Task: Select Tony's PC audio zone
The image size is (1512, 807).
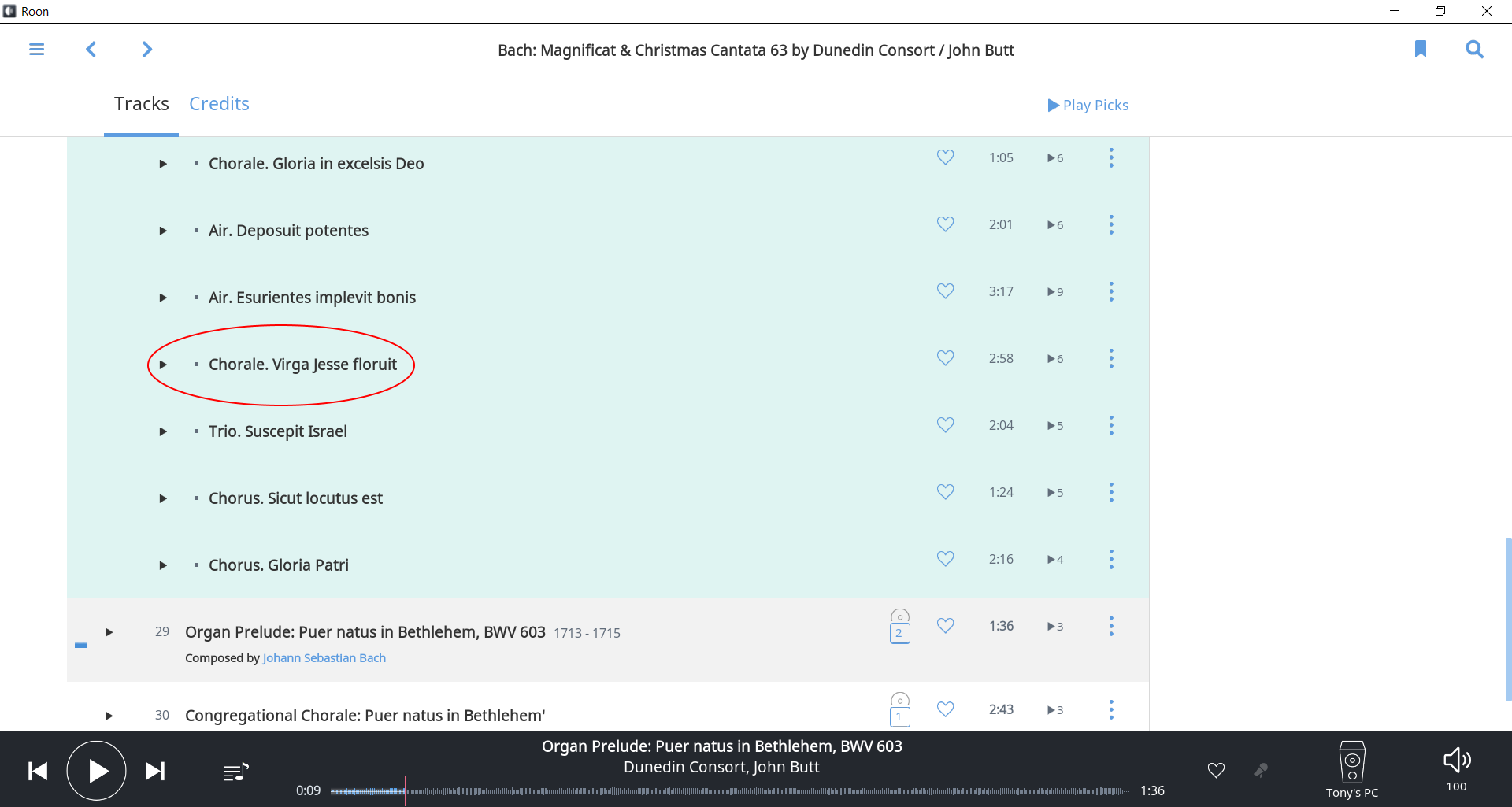Action: pyautogui.click(x=1352, y=770)
